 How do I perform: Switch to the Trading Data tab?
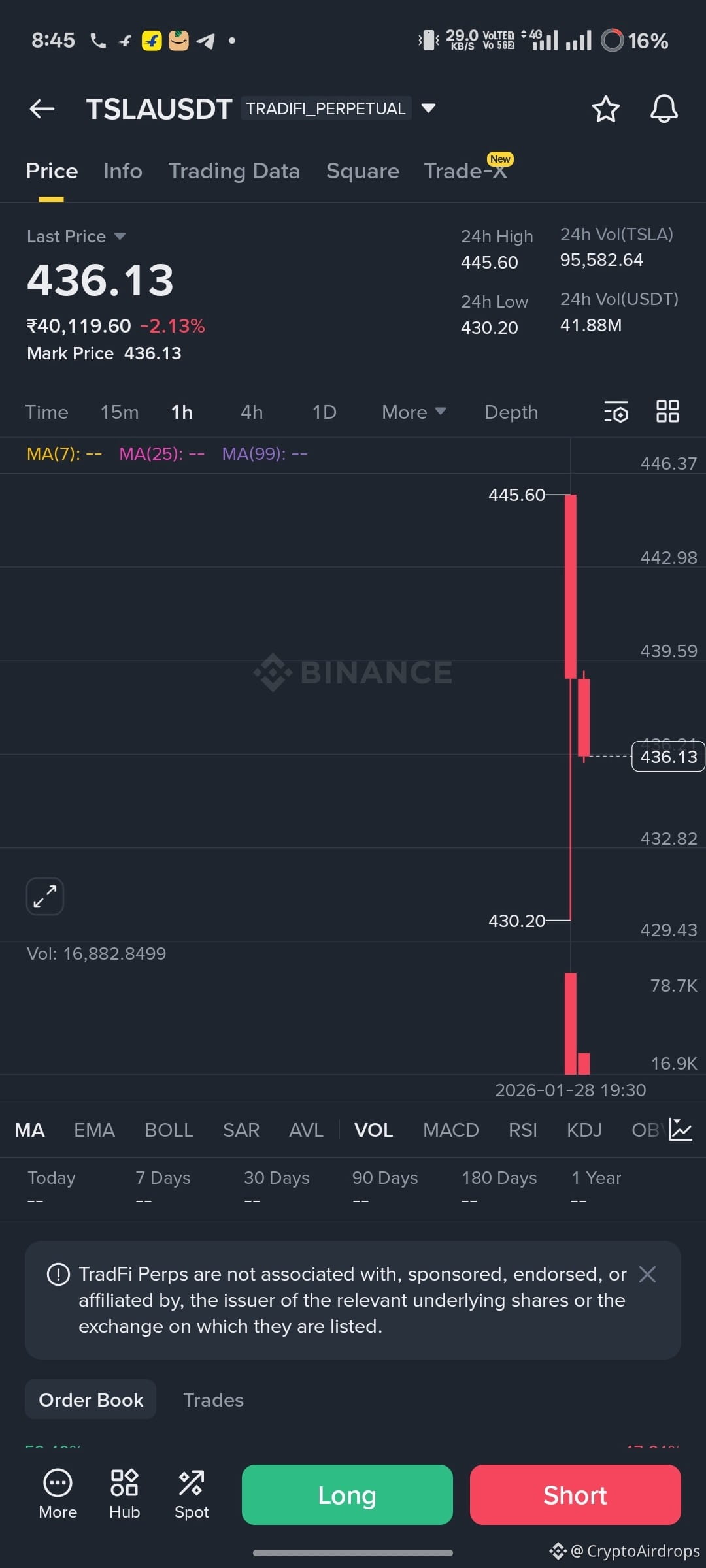(234, 171)
